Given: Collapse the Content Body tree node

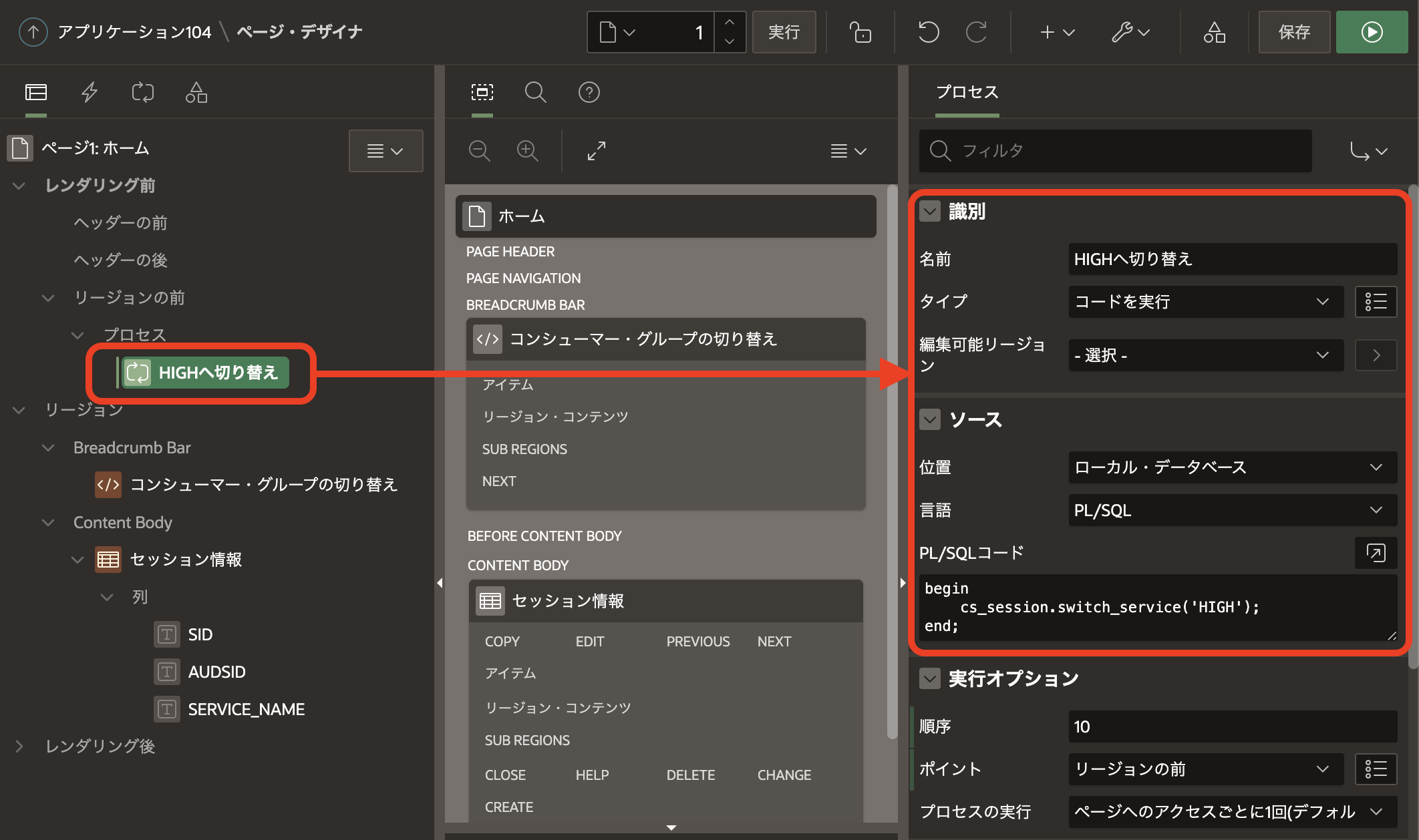Looking at the screenshot, I should (x=48, y=522).
